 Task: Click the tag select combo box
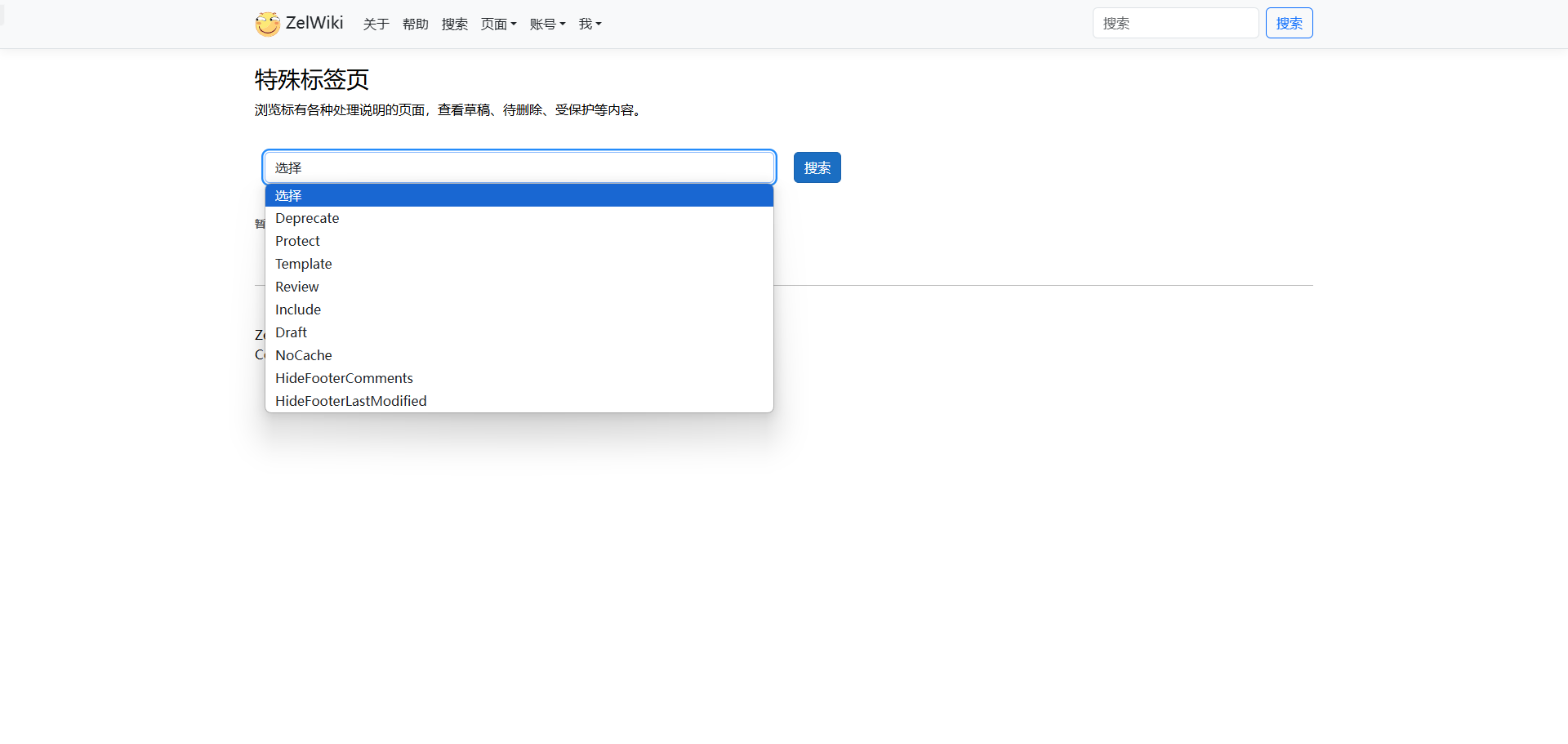pyautogui.click(x=519, y=167)
